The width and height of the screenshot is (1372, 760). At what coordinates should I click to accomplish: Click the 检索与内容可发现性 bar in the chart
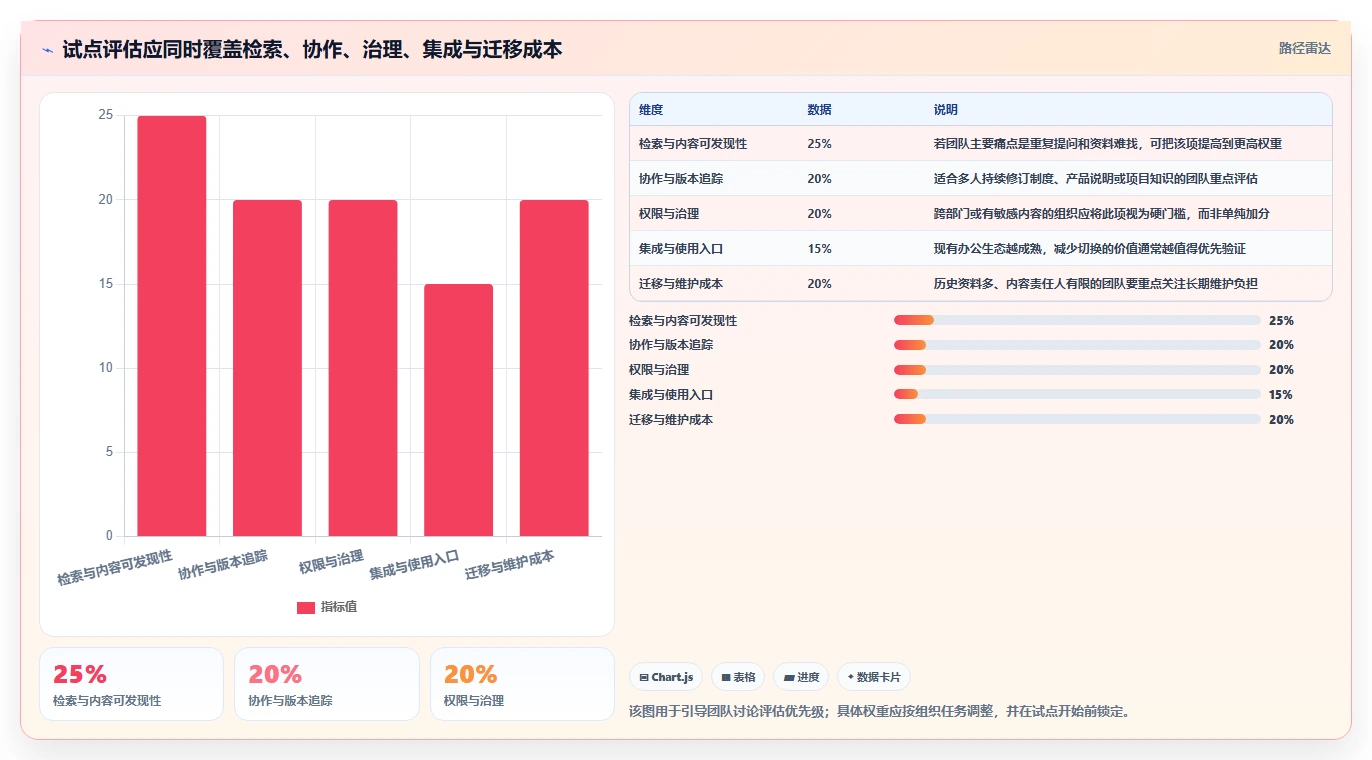click(172, 326)
